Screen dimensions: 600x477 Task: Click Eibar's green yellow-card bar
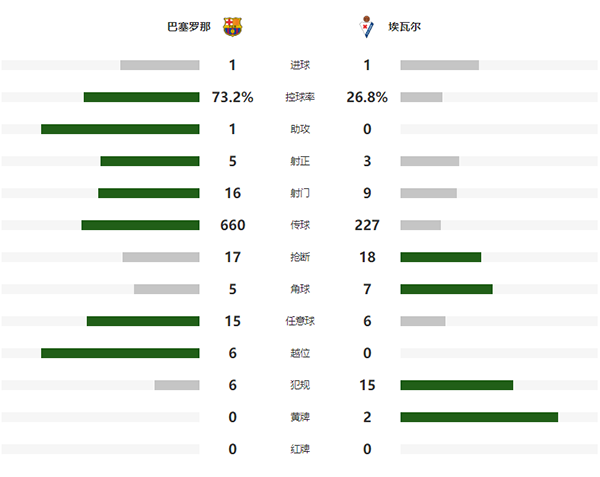tap(479, 417)
